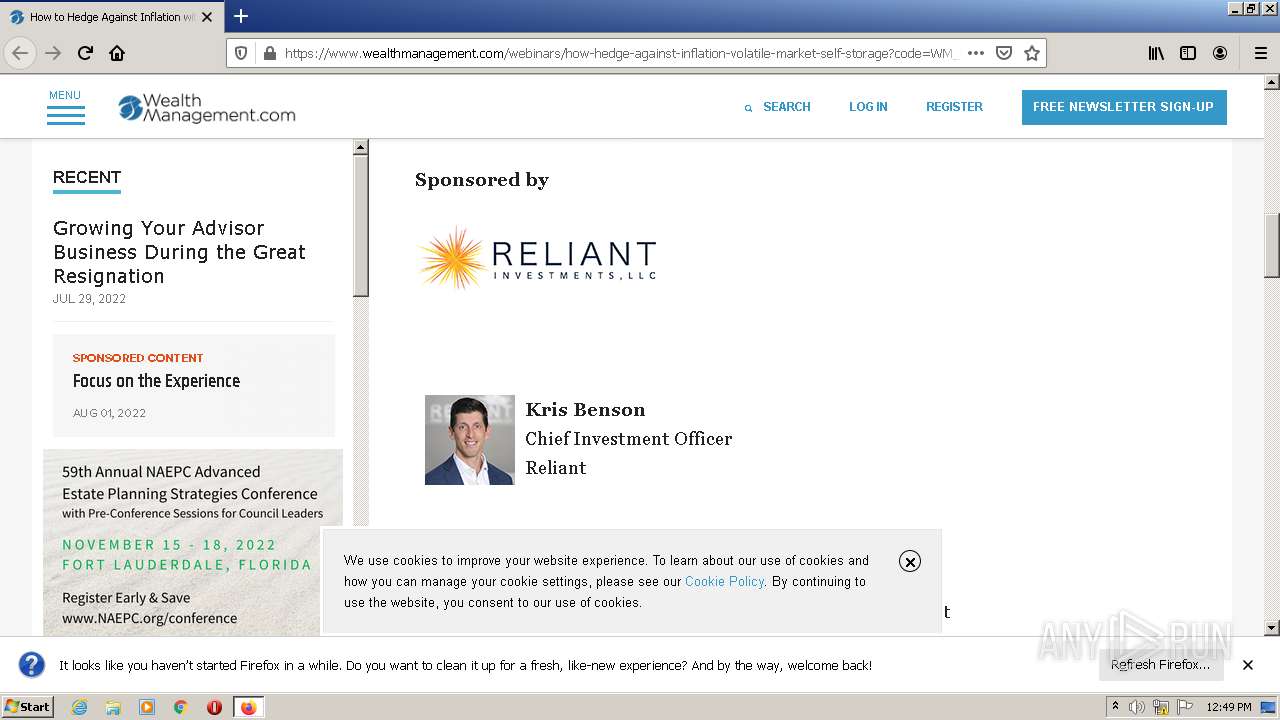Switch to Firefox taskbar button
The width and height of the screenshot is (1280, 720).
click(x=248, y=707)
